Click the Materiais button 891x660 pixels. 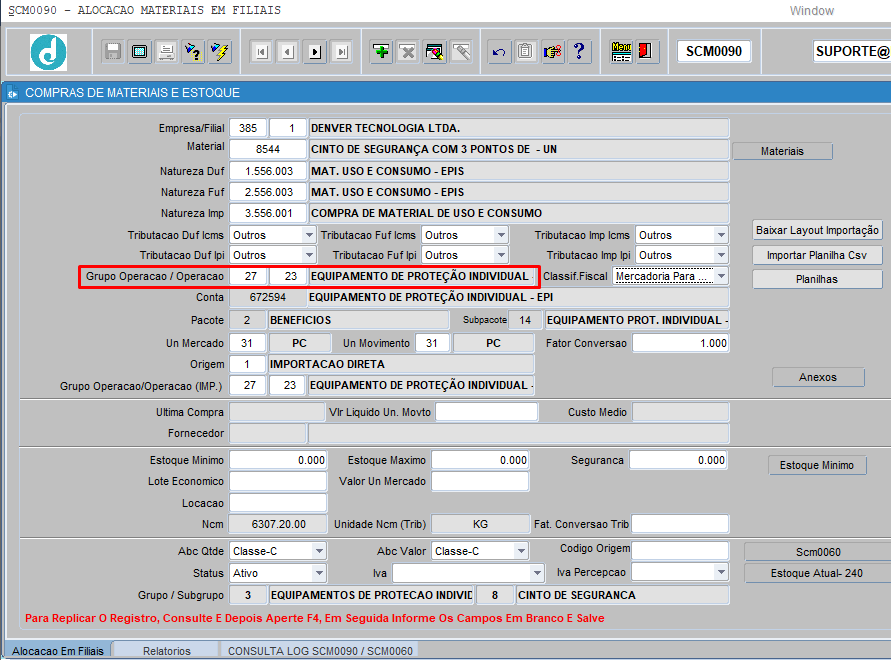click(x=782, y=151)
